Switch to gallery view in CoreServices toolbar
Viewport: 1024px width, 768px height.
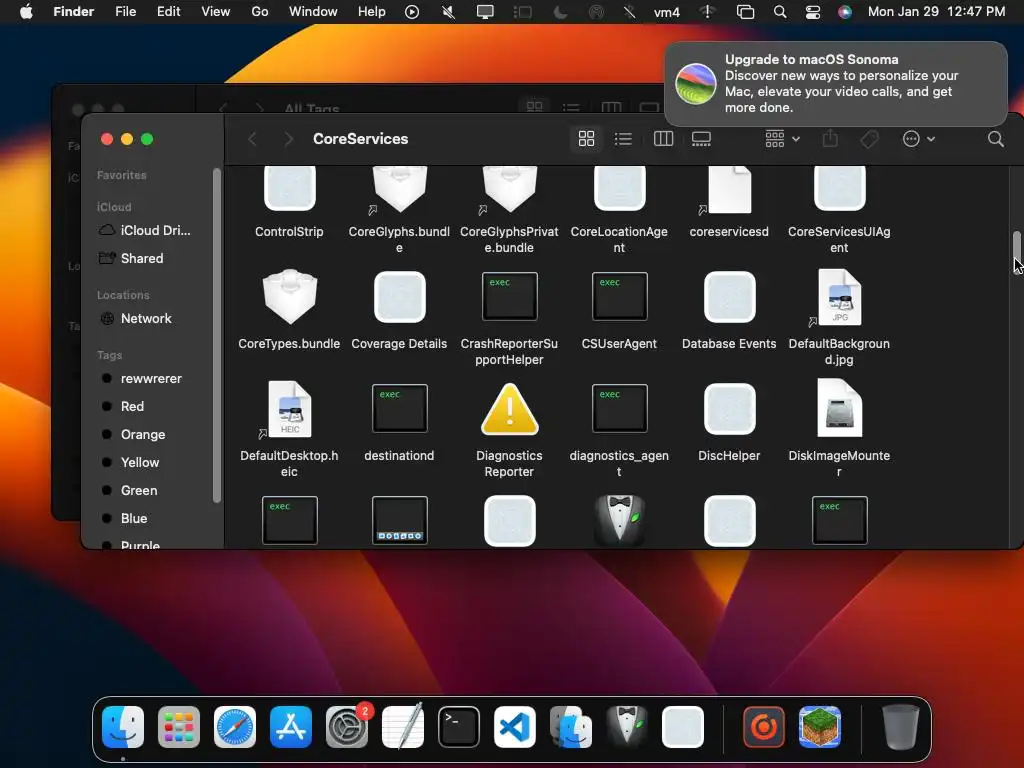tap(701, 138)
